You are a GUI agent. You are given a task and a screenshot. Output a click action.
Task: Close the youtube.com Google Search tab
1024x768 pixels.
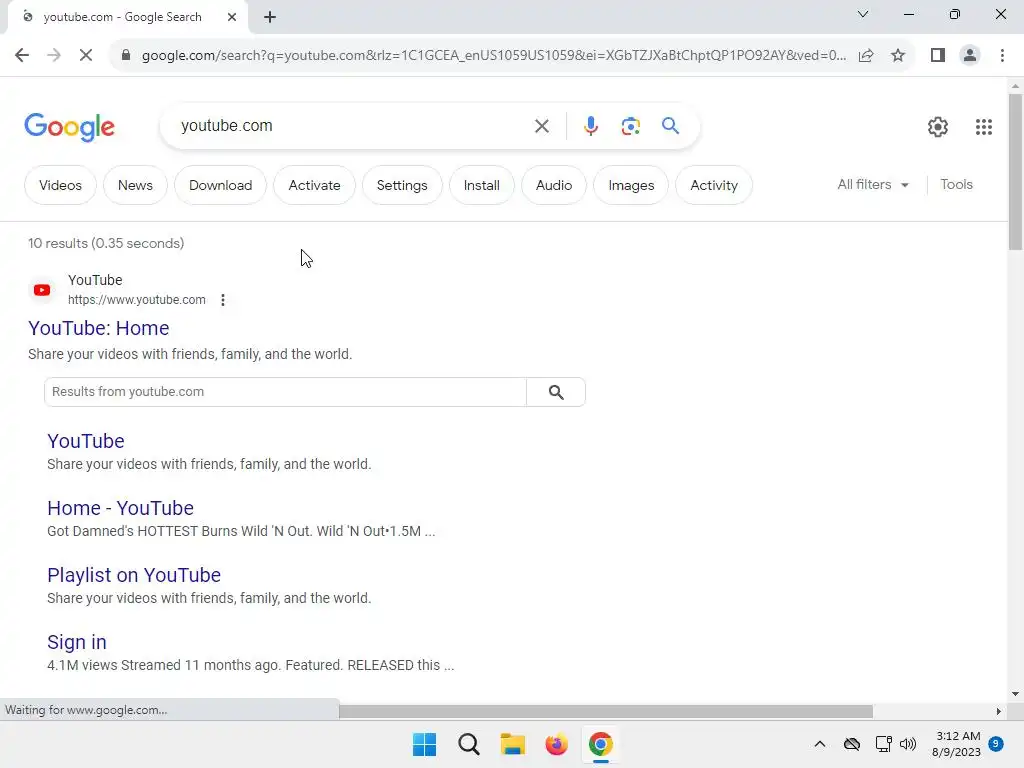pyautogui.click(x=232, y=17)
